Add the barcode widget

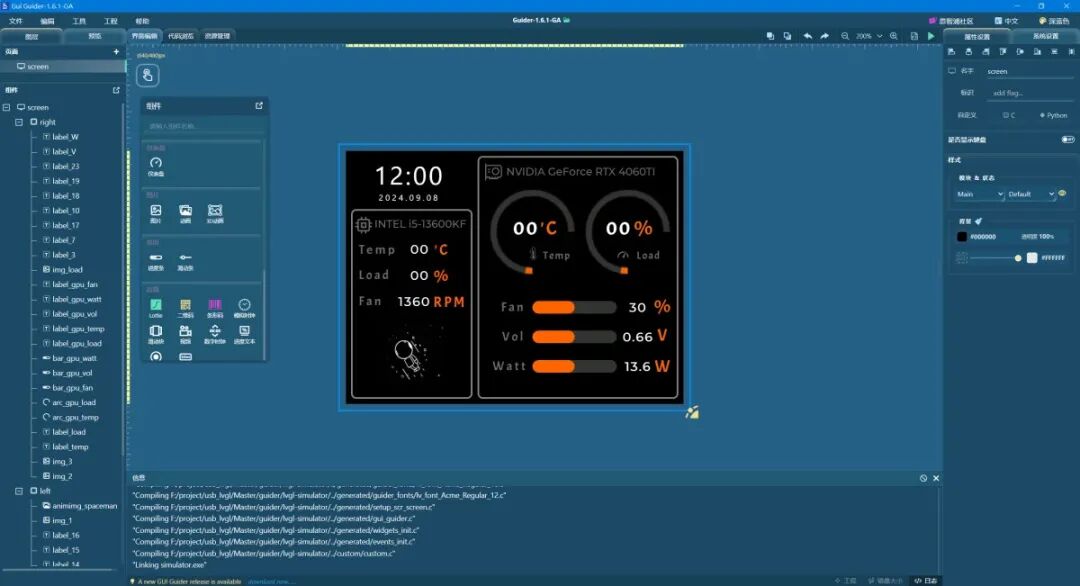(215, 308)
